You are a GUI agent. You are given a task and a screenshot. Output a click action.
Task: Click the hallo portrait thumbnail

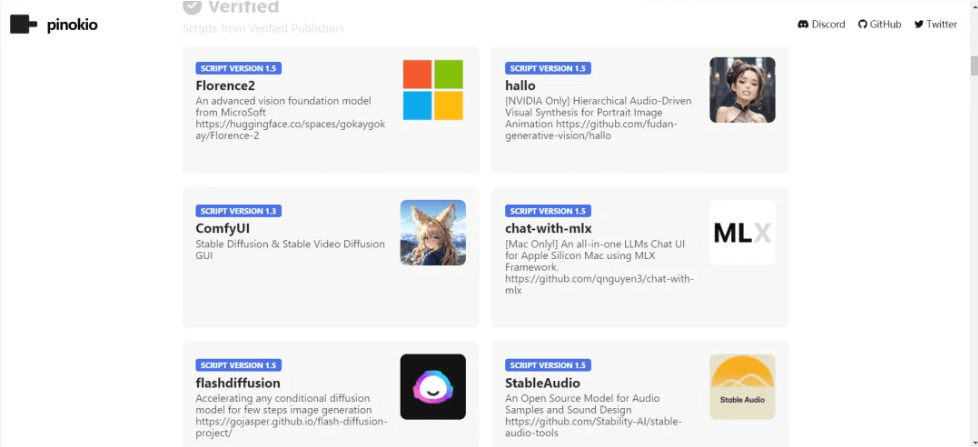(742, 90)
